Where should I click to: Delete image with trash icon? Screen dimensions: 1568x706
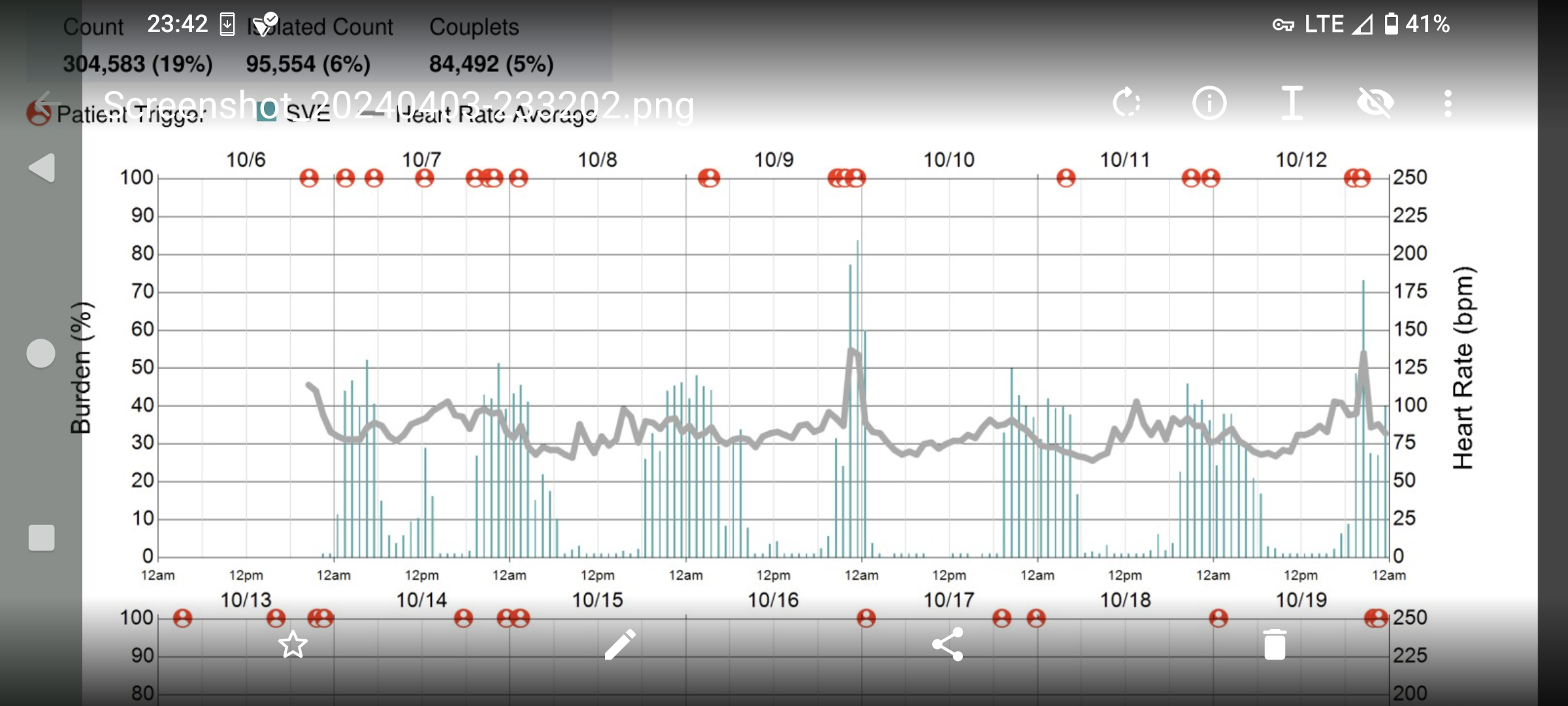pos(1275,645)
